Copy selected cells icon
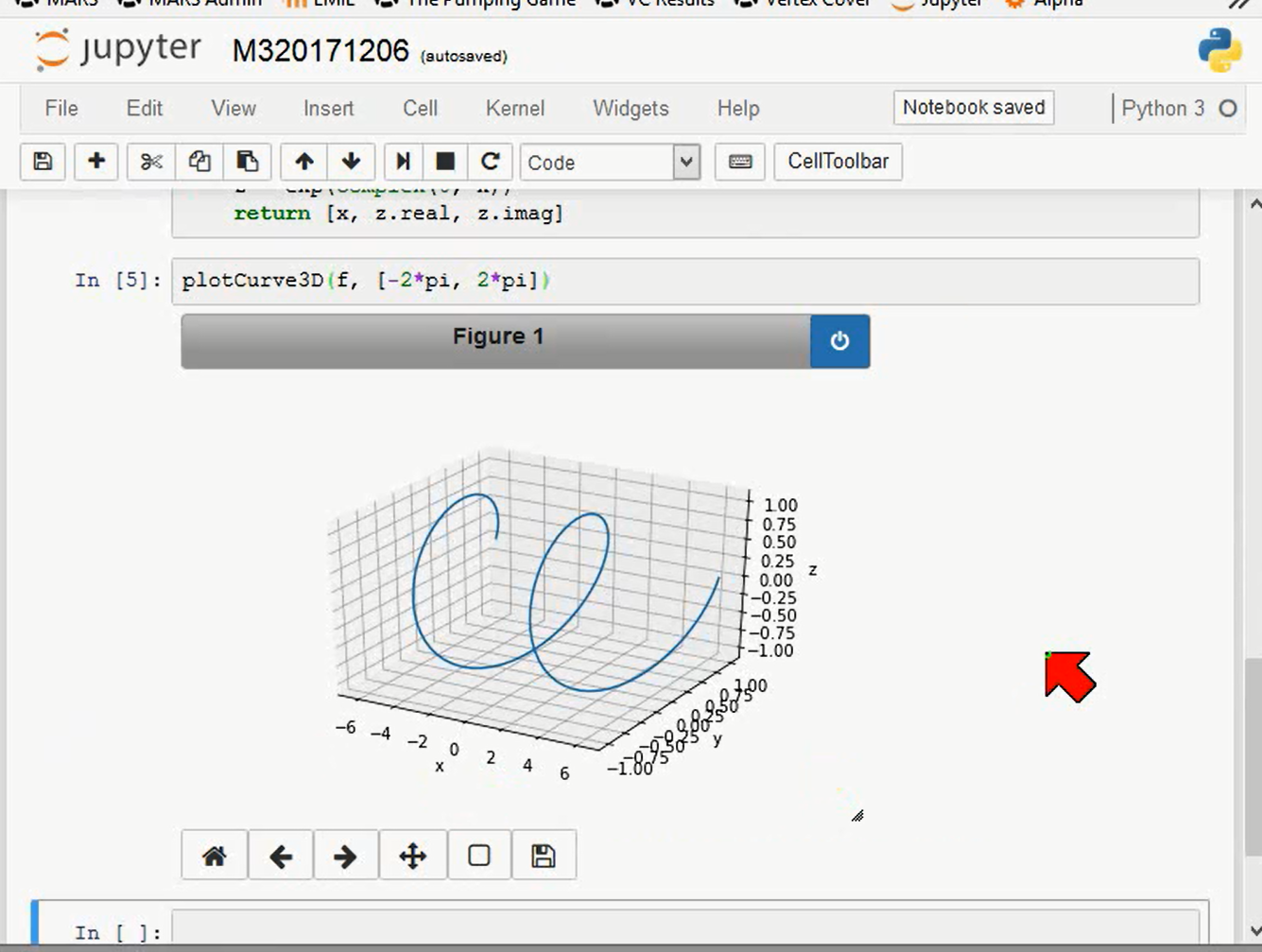1262x952 pixels. click(x=199, y=162)
